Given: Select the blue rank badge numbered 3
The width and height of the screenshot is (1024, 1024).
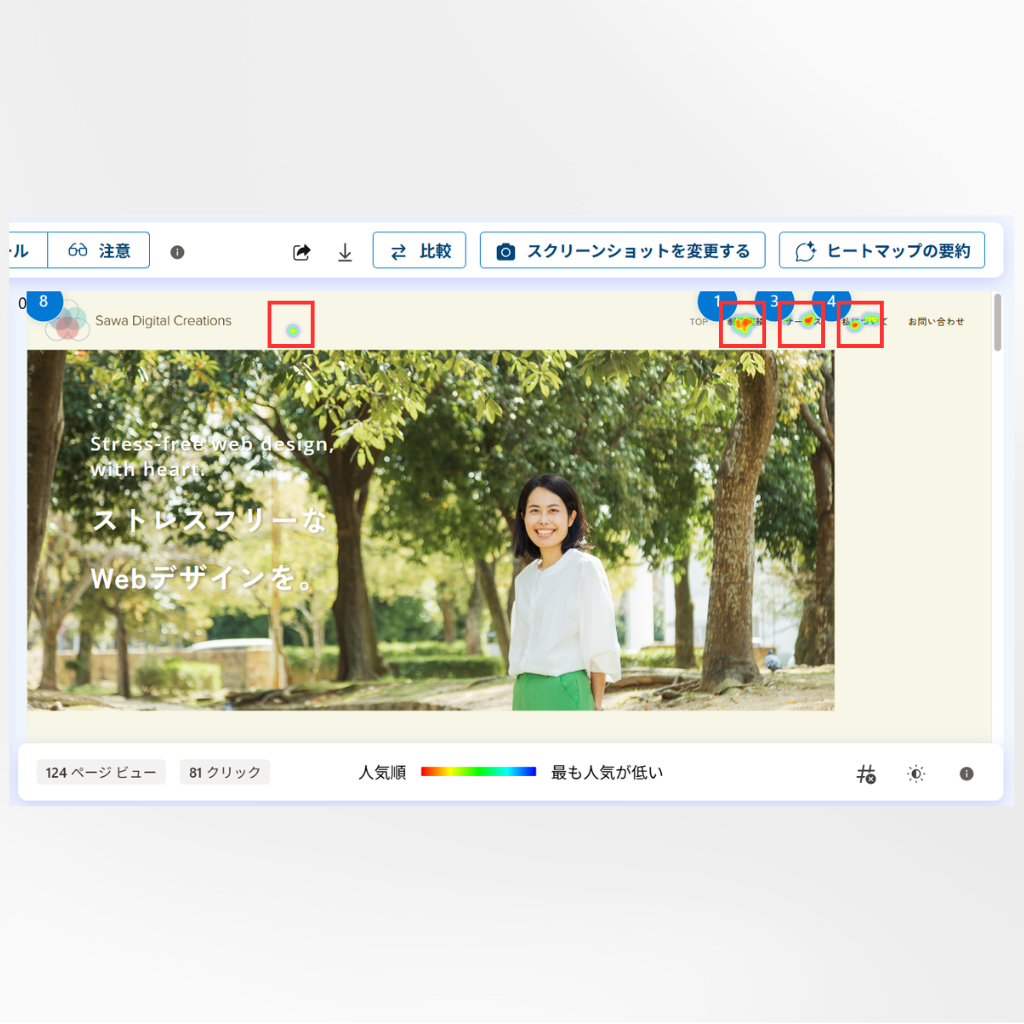Looking at the screenshot, I should pos(774,301).
